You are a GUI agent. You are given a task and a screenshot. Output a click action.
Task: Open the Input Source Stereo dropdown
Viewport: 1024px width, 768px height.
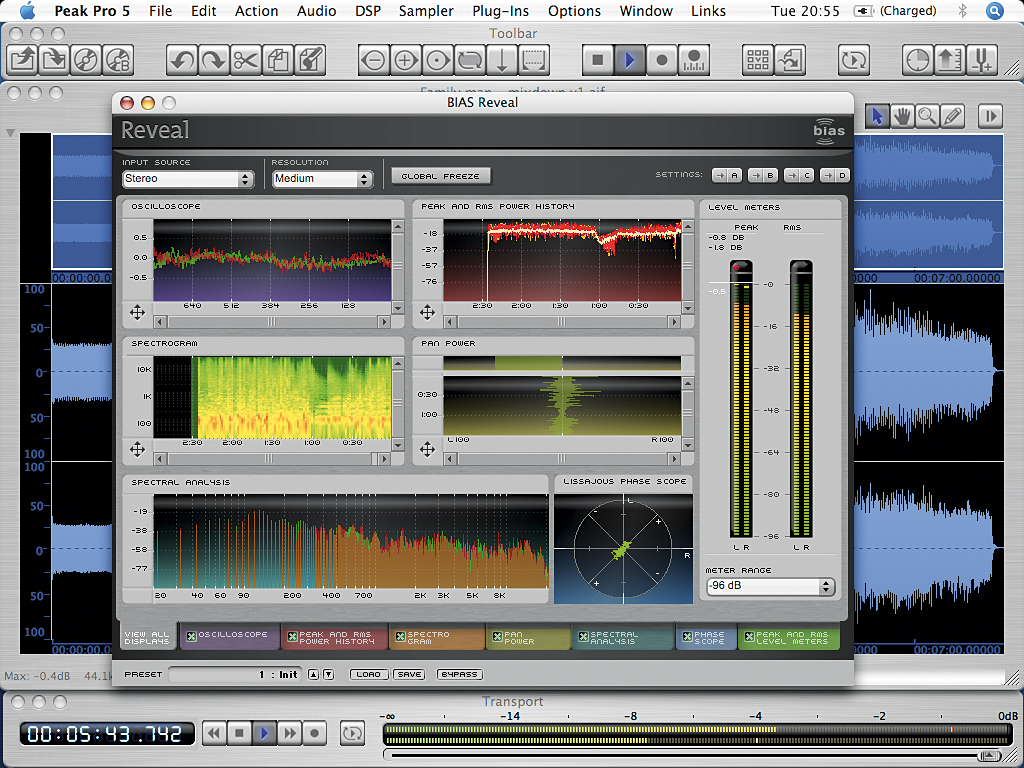point(188,179)
